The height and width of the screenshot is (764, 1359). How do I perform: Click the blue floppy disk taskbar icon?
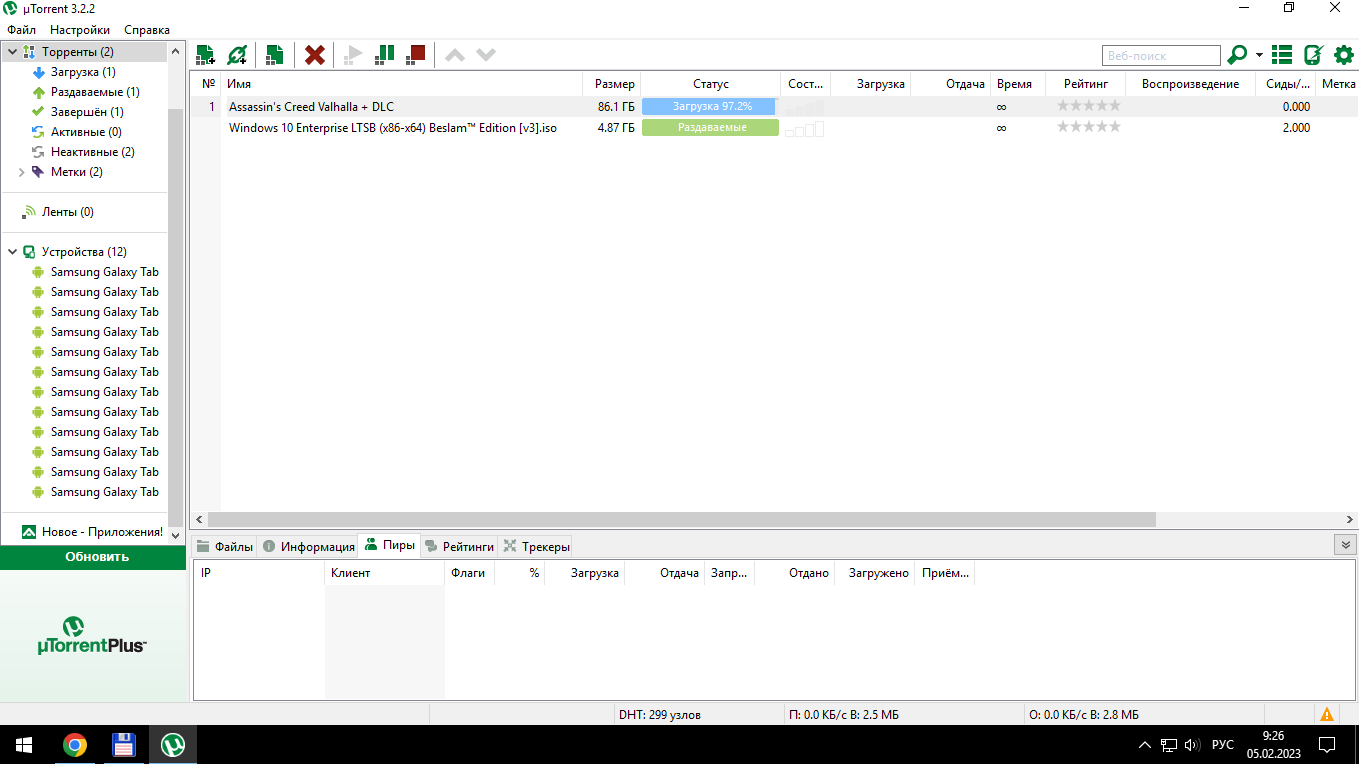tap(123, 745)
